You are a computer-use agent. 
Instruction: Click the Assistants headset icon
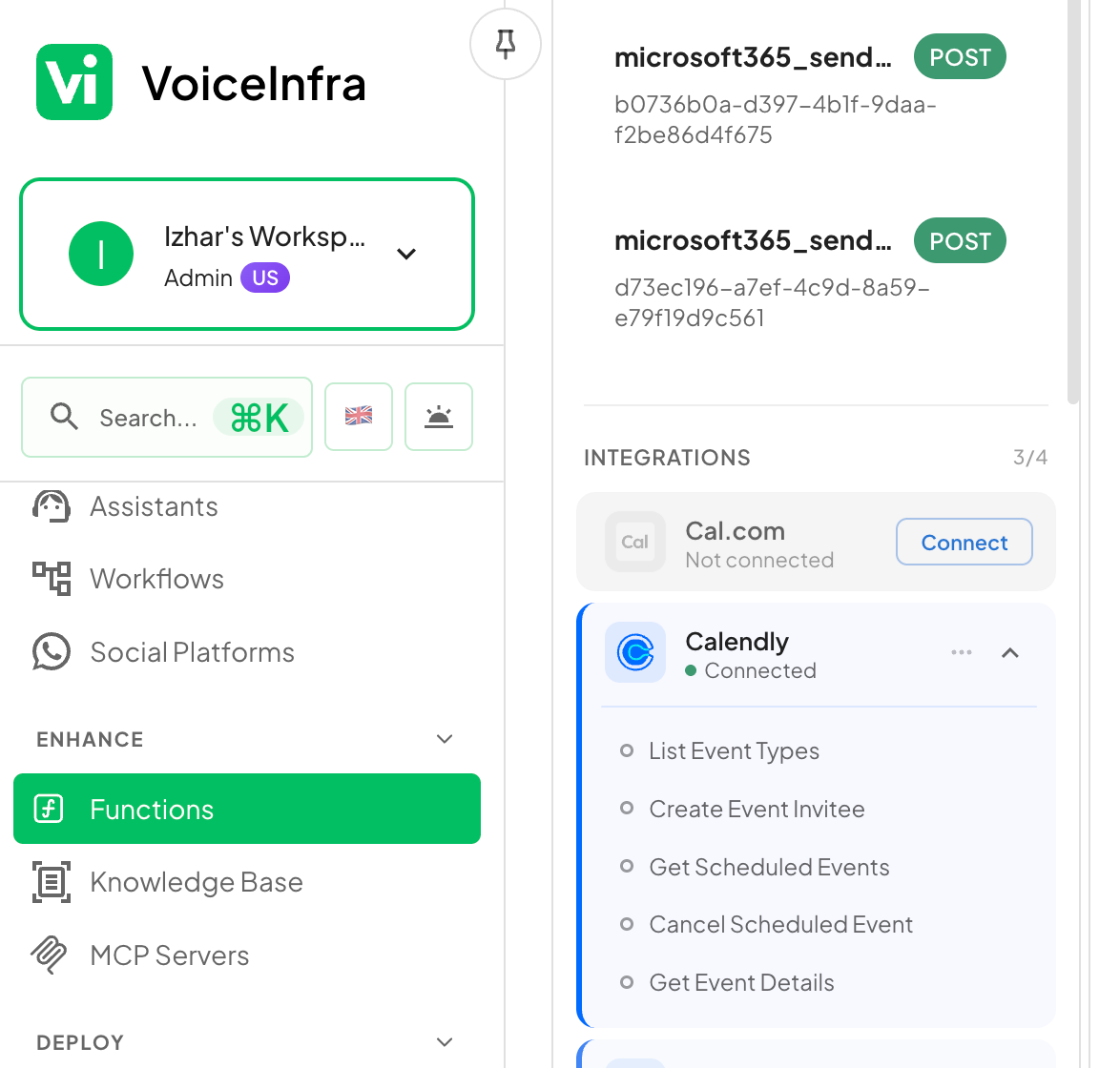[52, 506]
